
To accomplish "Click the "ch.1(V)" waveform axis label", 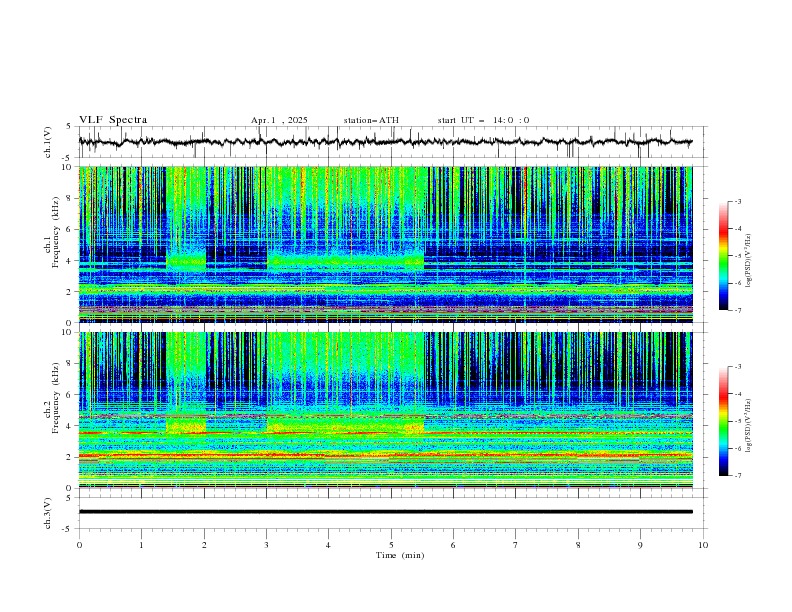I will pos(48,142).
